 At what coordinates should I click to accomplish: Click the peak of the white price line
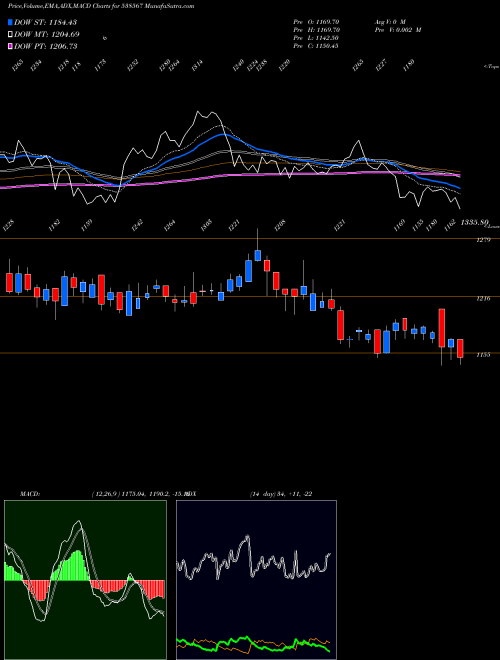click(x=198, y=112)
